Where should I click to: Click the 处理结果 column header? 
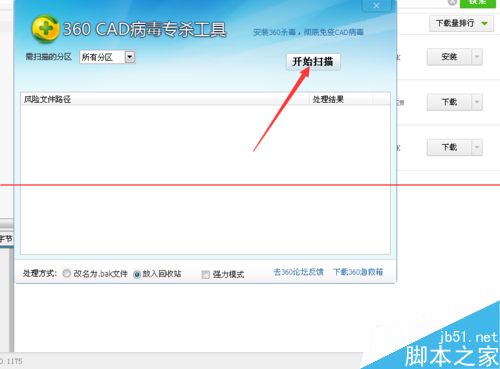(x=341, y=99)
